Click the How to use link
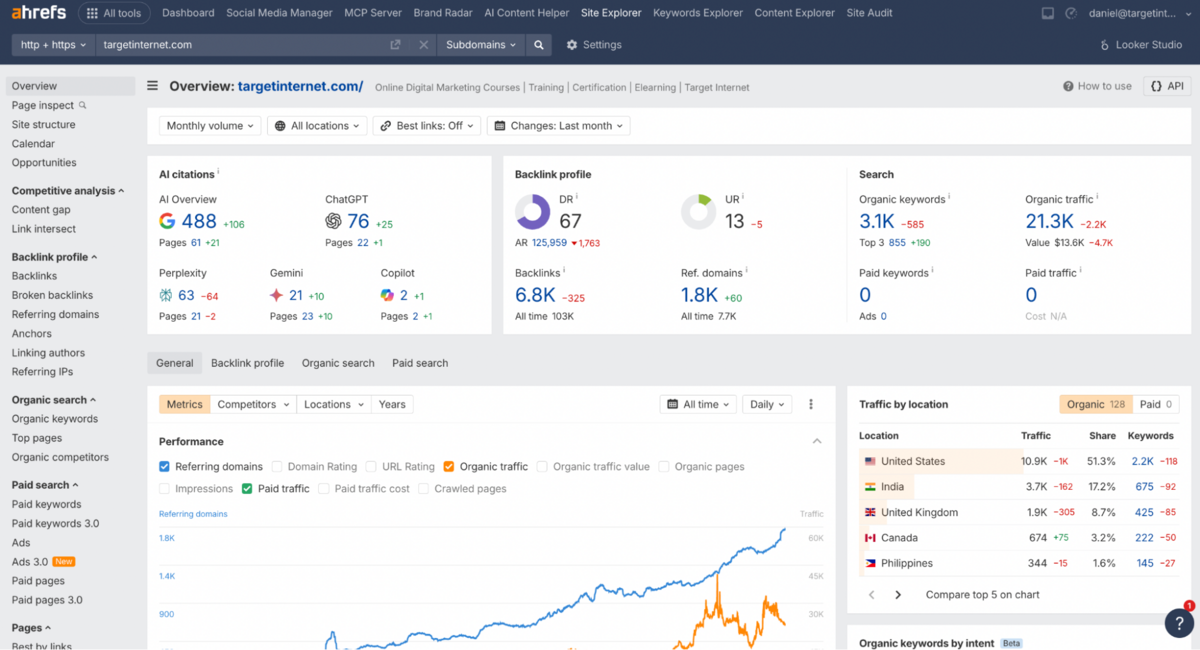Image resolution: width=1200 pixels, height=650 pixels. click(1097, 86)
